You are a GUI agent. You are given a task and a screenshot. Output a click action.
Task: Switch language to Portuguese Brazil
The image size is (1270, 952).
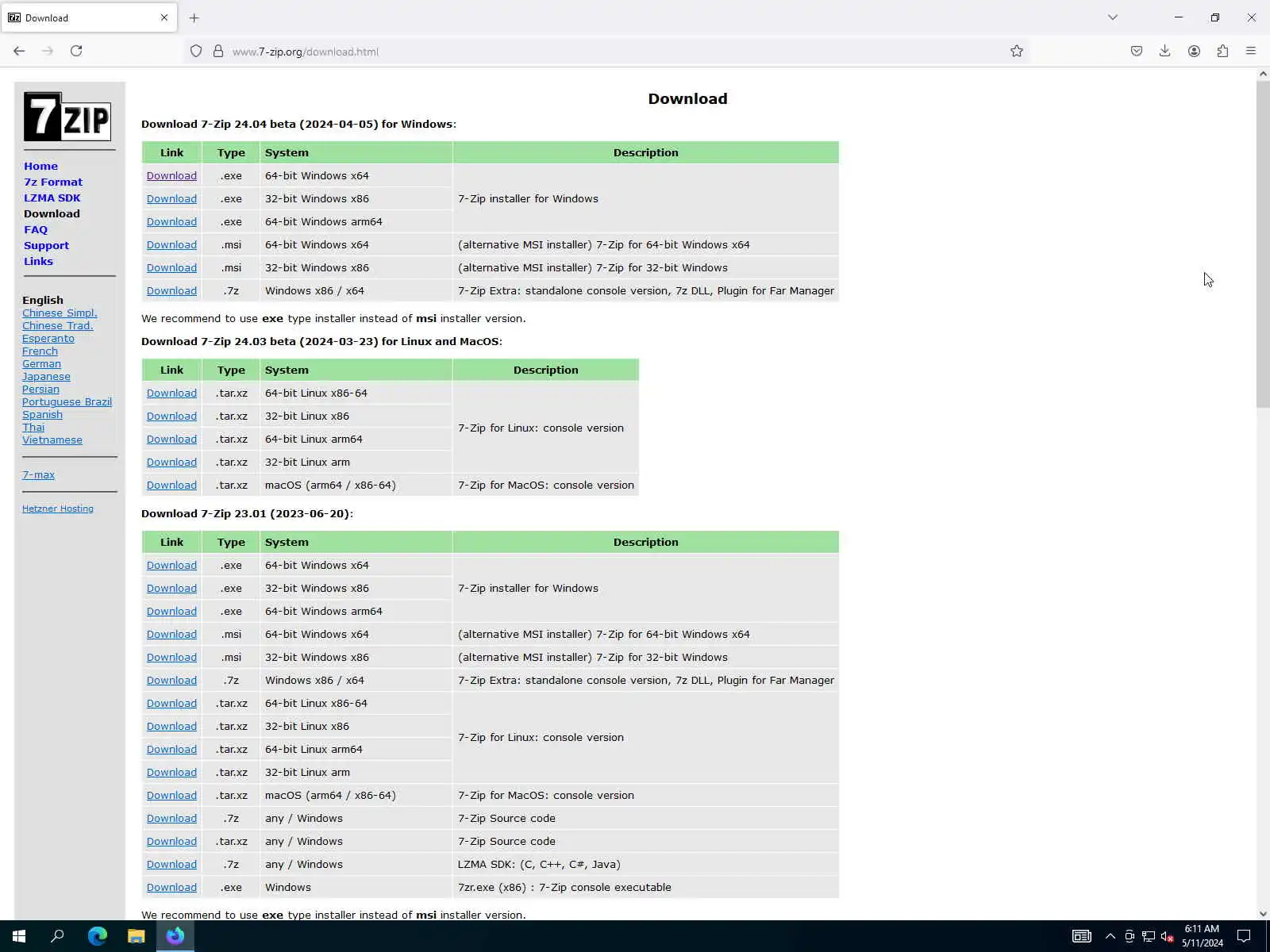coord(67,401)
